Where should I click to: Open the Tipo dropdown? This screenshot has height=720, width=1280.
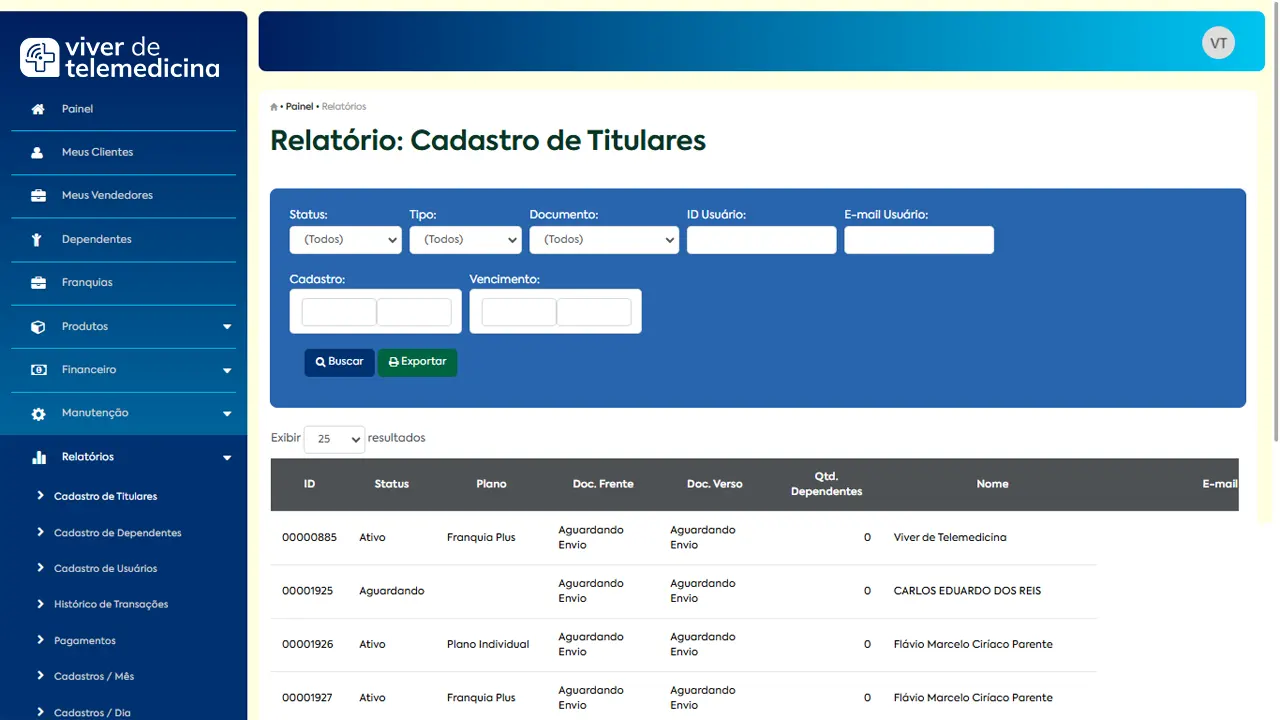tap(465, 240)
